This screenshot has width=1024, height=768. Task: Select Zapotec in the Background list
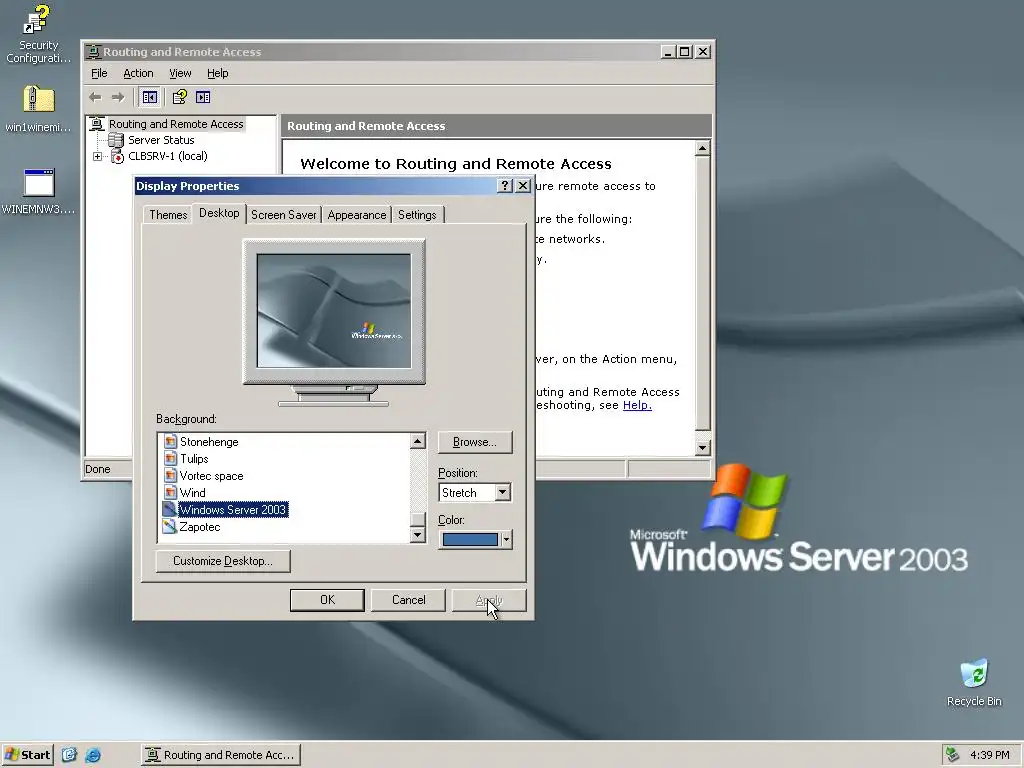coord(200,526)
